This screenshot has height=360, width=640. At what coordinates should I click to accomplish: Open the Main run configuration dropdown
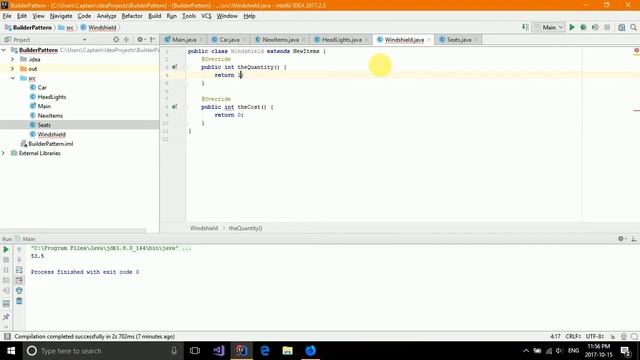click(549, 27)
